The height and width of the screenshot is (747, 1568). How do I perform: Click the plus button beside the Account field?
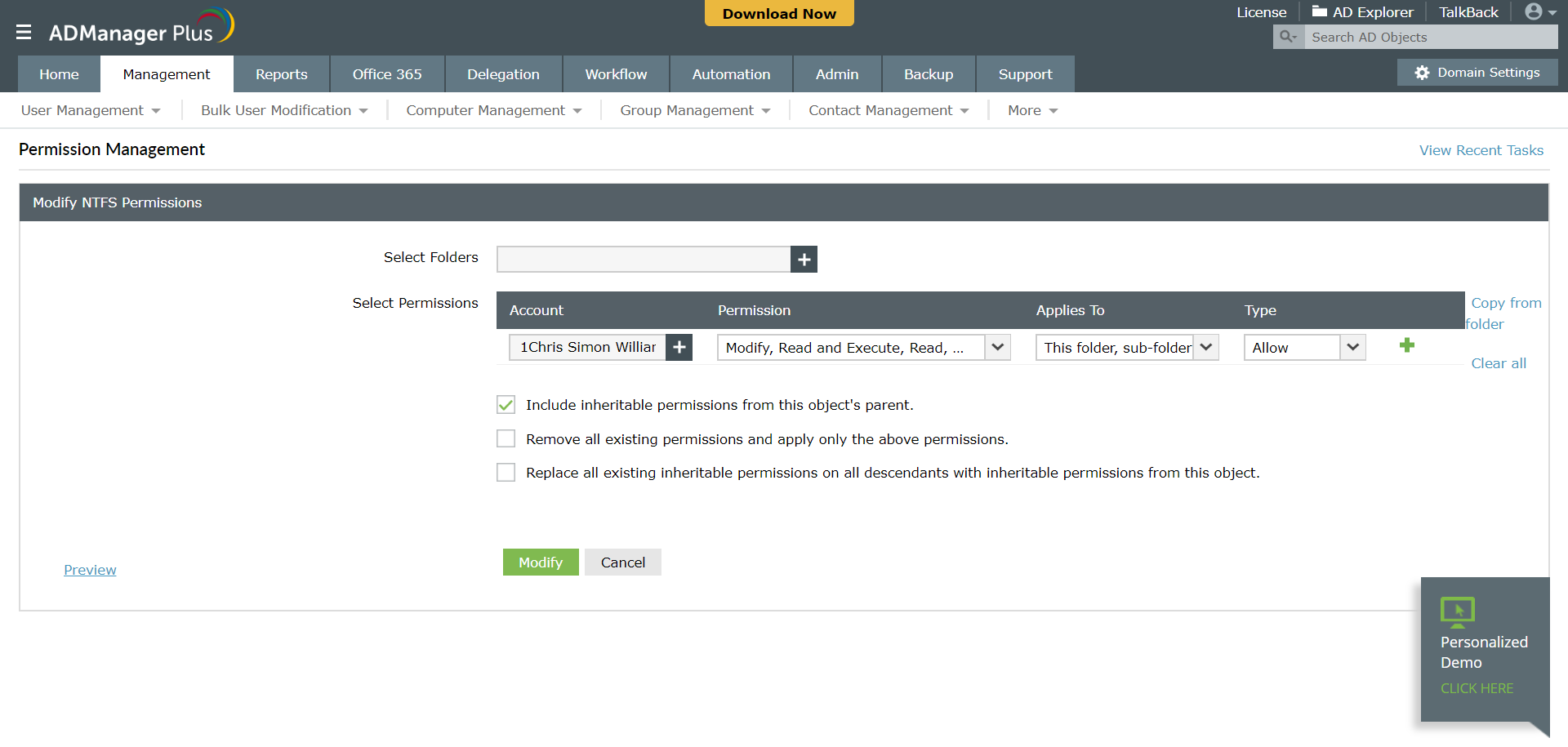(679, 347)
